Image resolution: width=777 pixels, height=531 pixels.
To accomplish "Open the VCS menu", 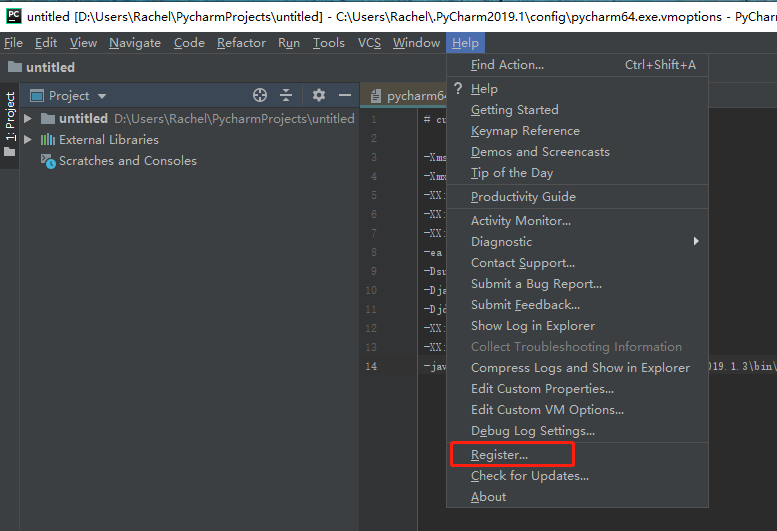I will 369,43.
